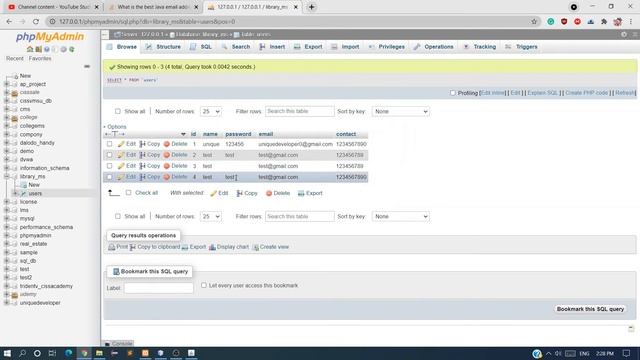Tick the checkbox for row id 1
The height and width of the screenshot is (360, 640).
coord(109,144)
